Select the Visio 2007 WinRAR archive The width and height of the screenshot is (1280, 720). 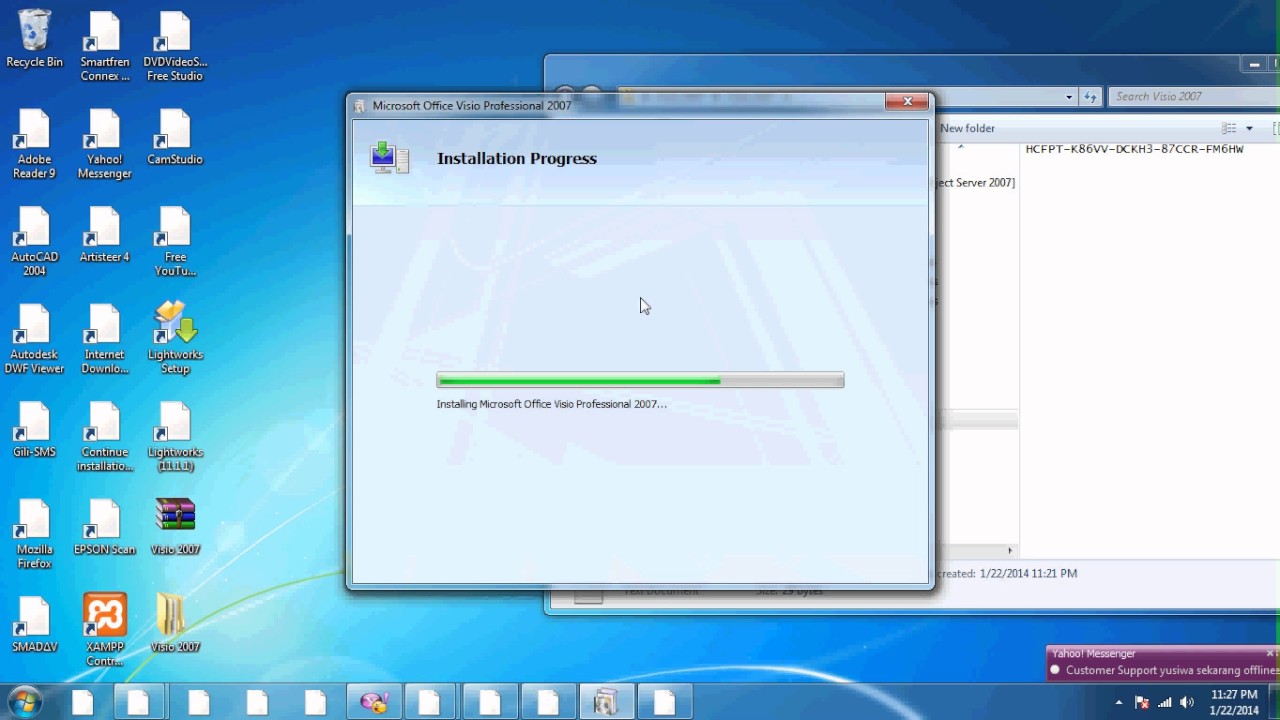pyautogui.click(x=175, y=527)
